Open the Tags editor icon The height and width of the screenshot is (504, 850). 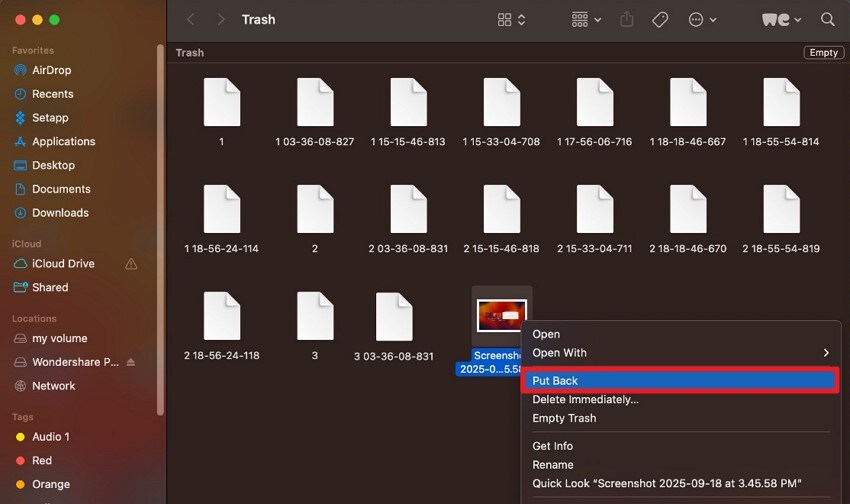point(660,20)
